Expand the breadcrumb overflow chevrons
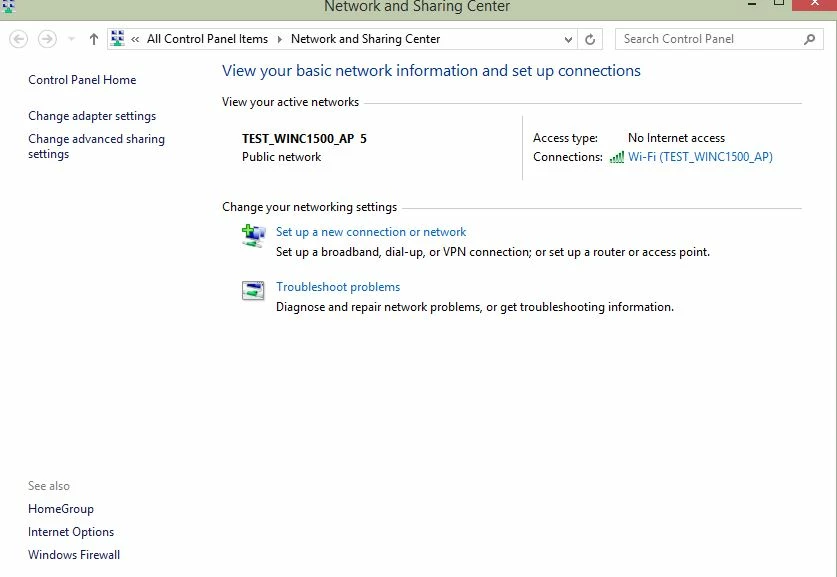837x577 pixels. 135,39
